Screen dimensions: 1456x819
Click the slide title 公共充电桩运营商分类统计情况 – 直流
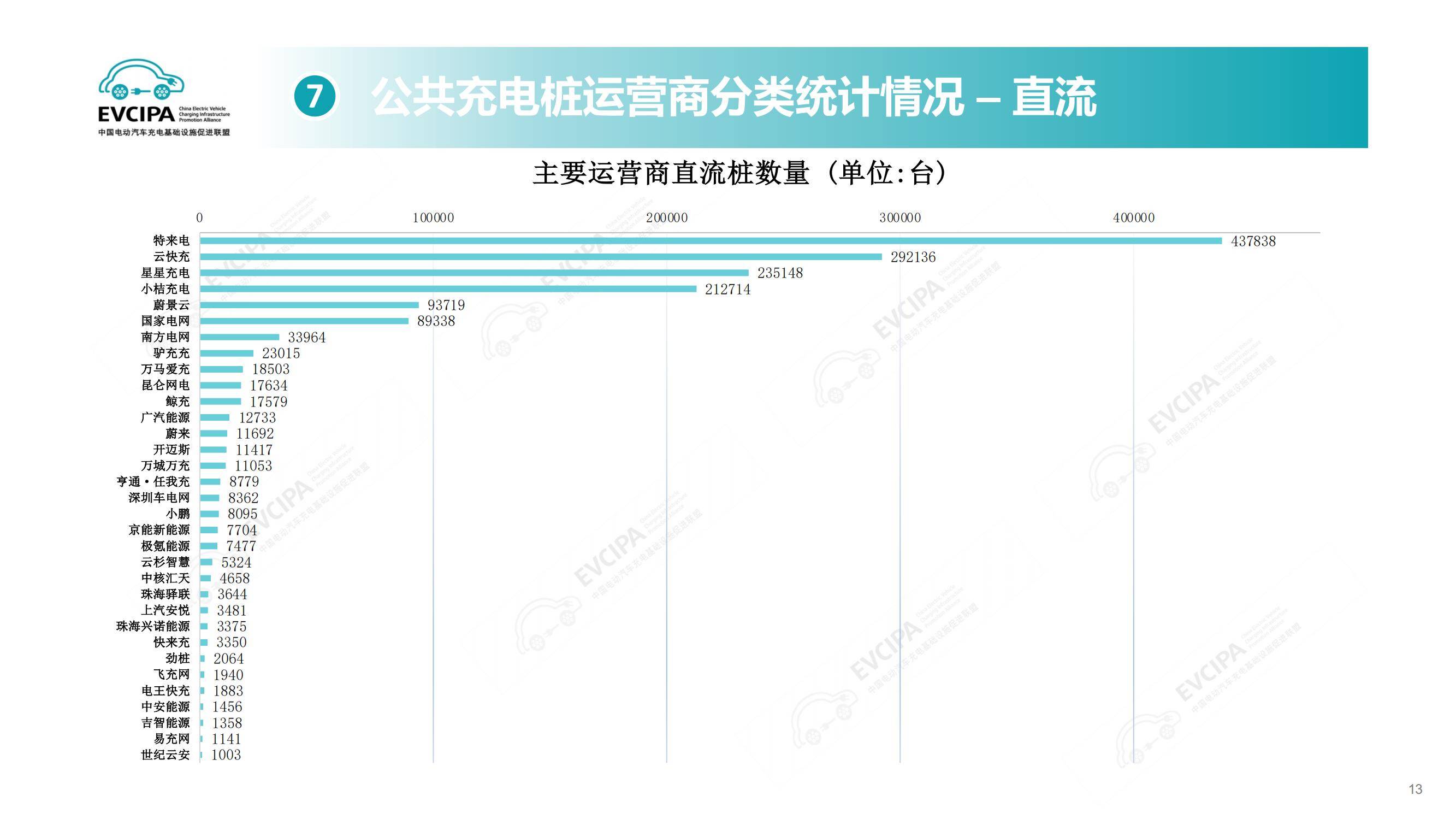(733, 97)
